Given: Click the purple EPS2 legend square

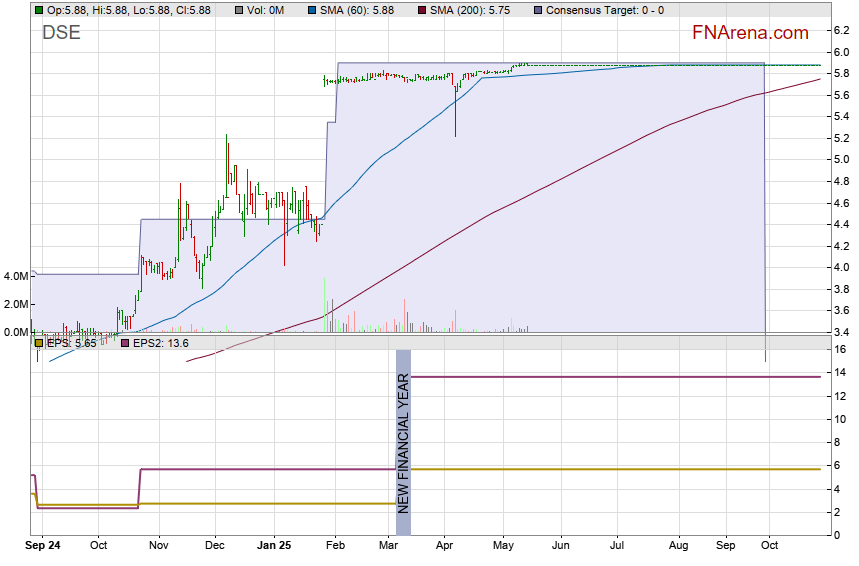Looking at the screenshot, I should pos(125,343).
